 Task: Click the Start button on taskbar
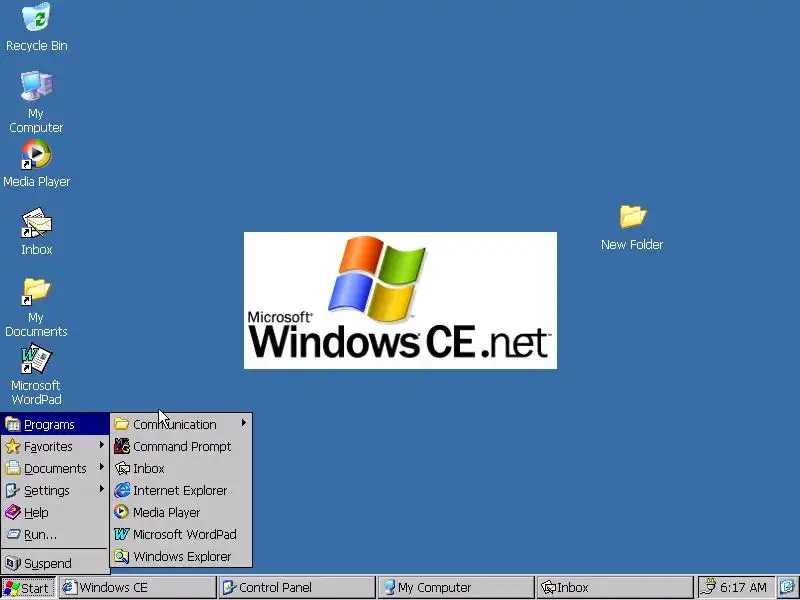(28, 588)
